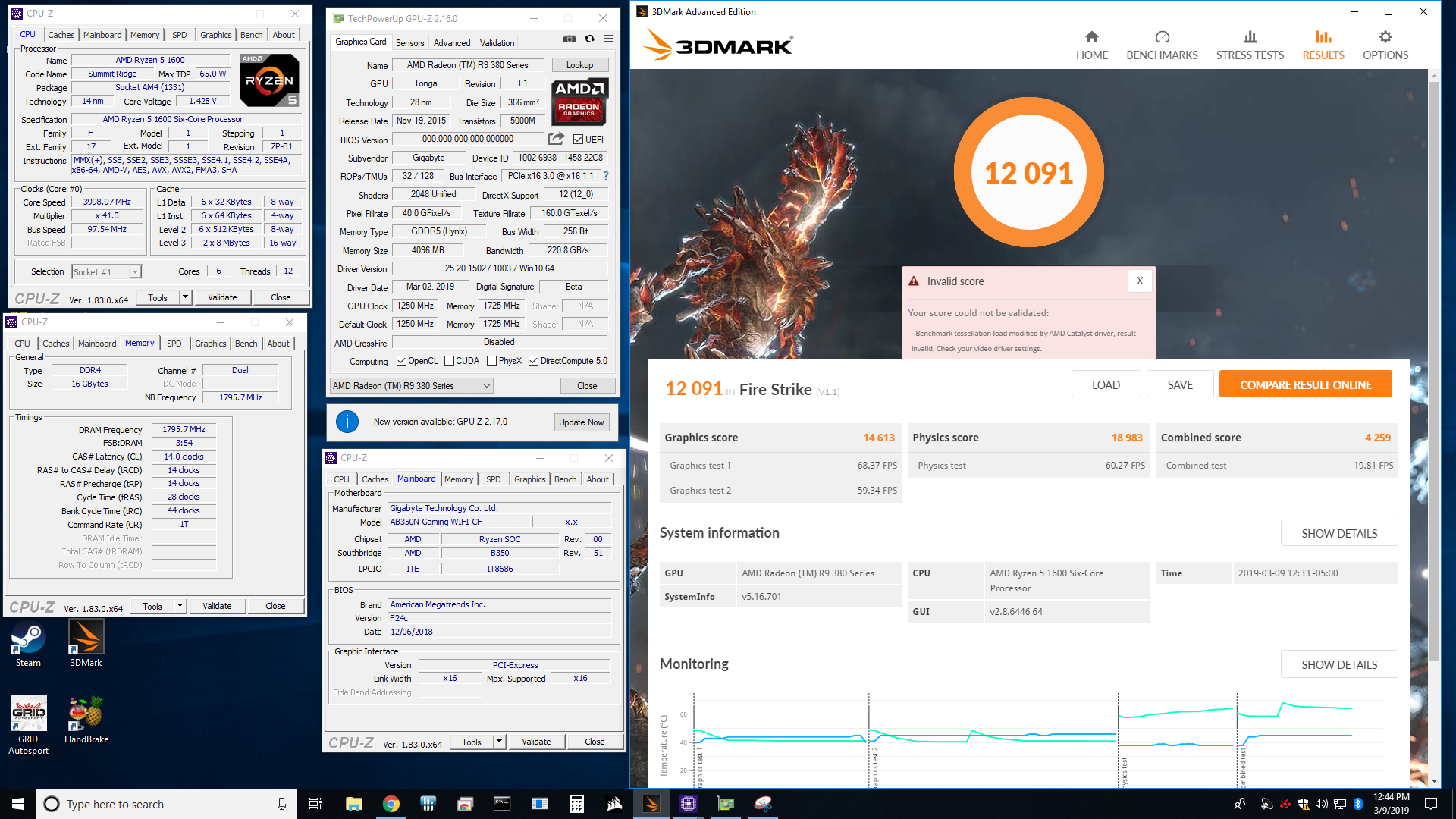Toggle the OpenCL checkbox in GPU-Z
This screenshot has height=819, width=1456.
[401, 361]
